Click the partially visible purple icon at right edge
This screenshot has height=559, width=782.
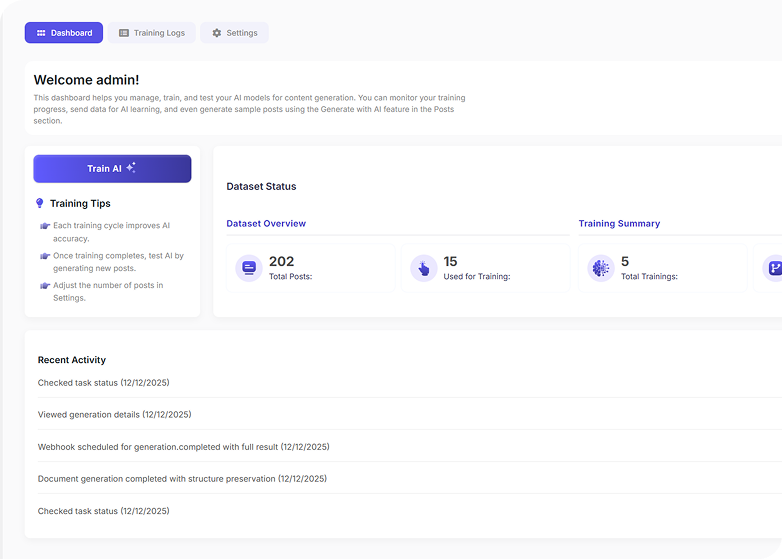pos(773,268)
